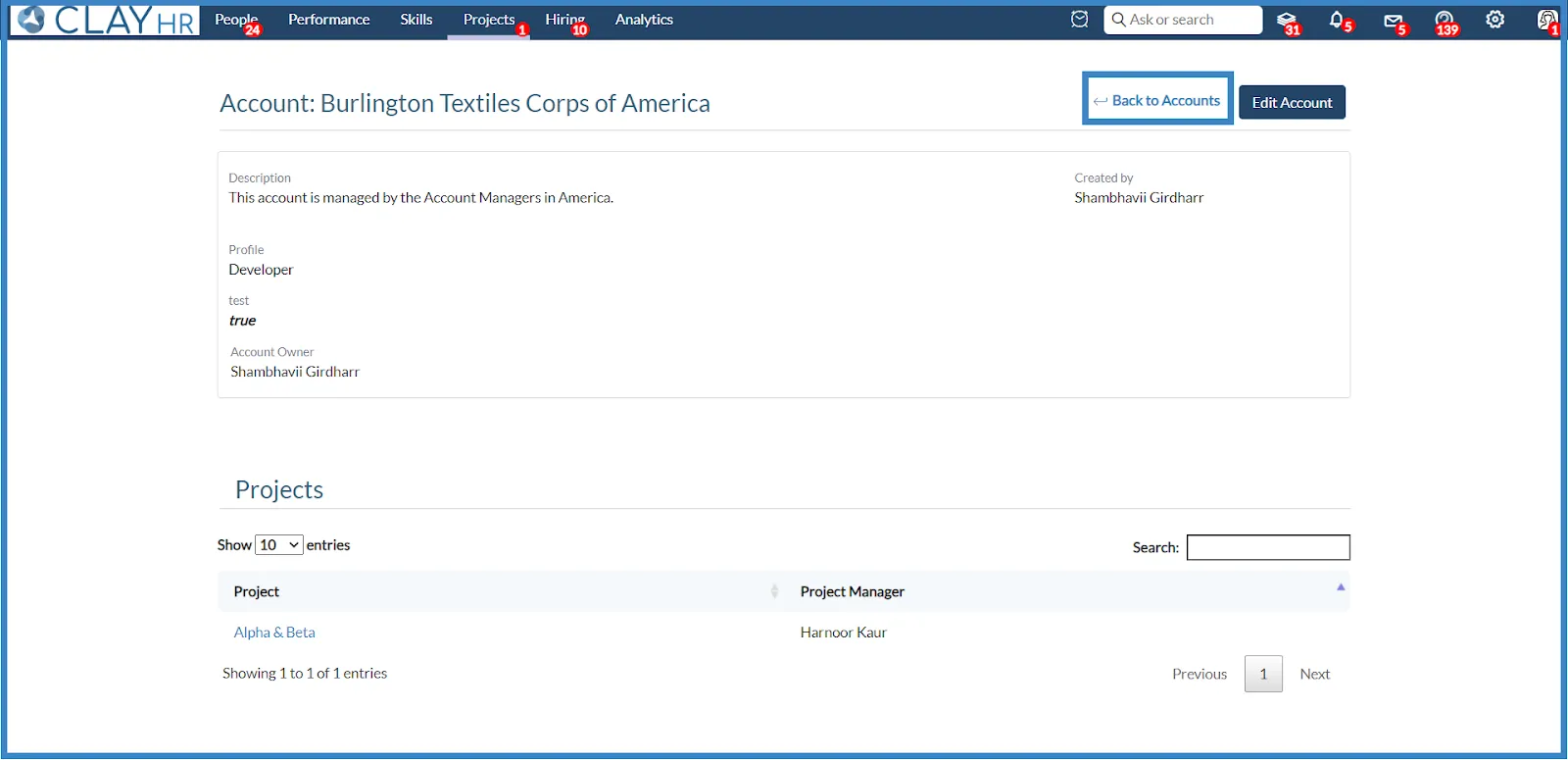Click the Edit Account button
This screenshot has width=1568, height=760.
pyautogui.click(x=1292, y=102)
